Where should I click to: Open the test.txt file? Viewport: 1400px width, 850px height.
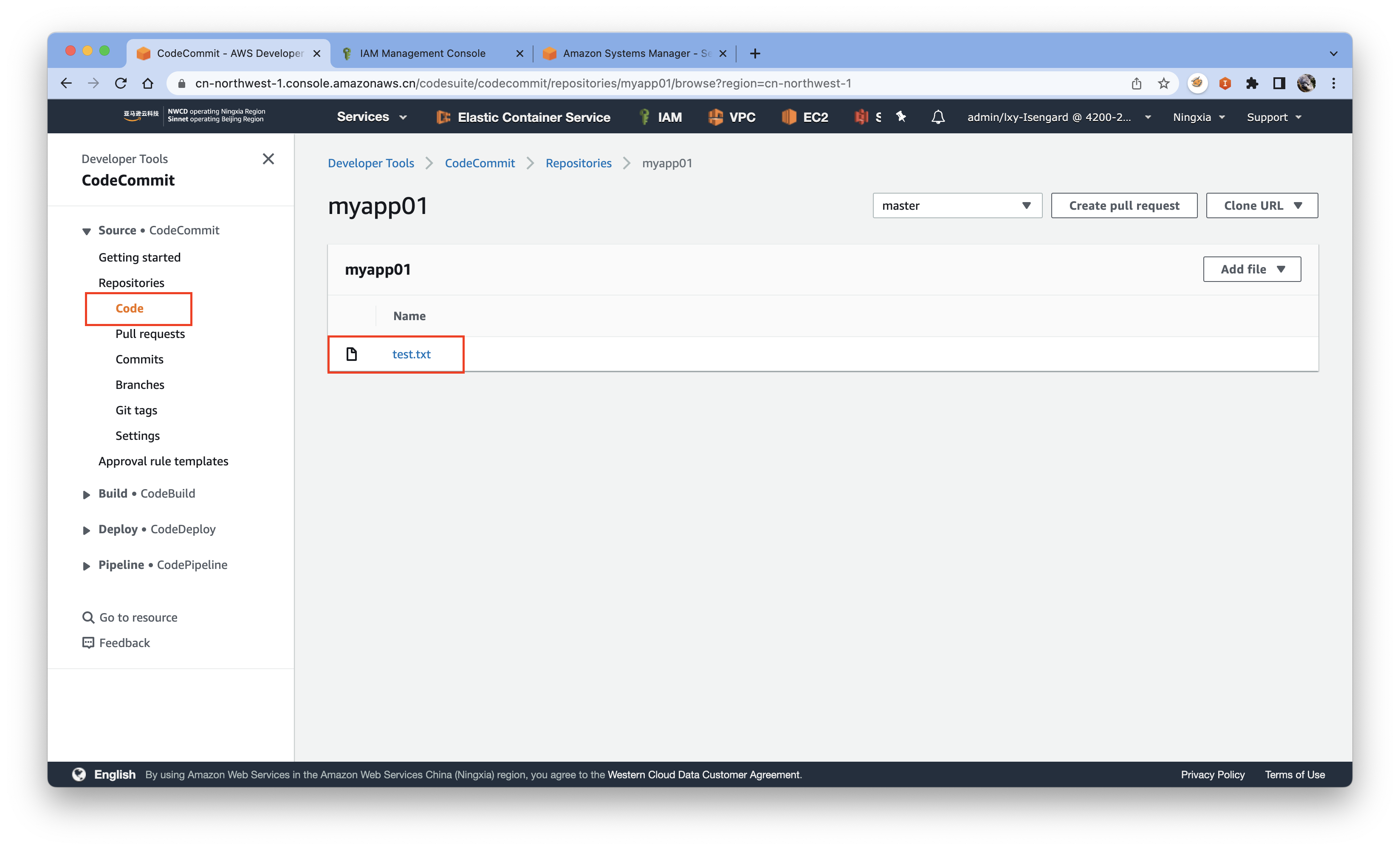pyautogui.click(x=411, y=355)
